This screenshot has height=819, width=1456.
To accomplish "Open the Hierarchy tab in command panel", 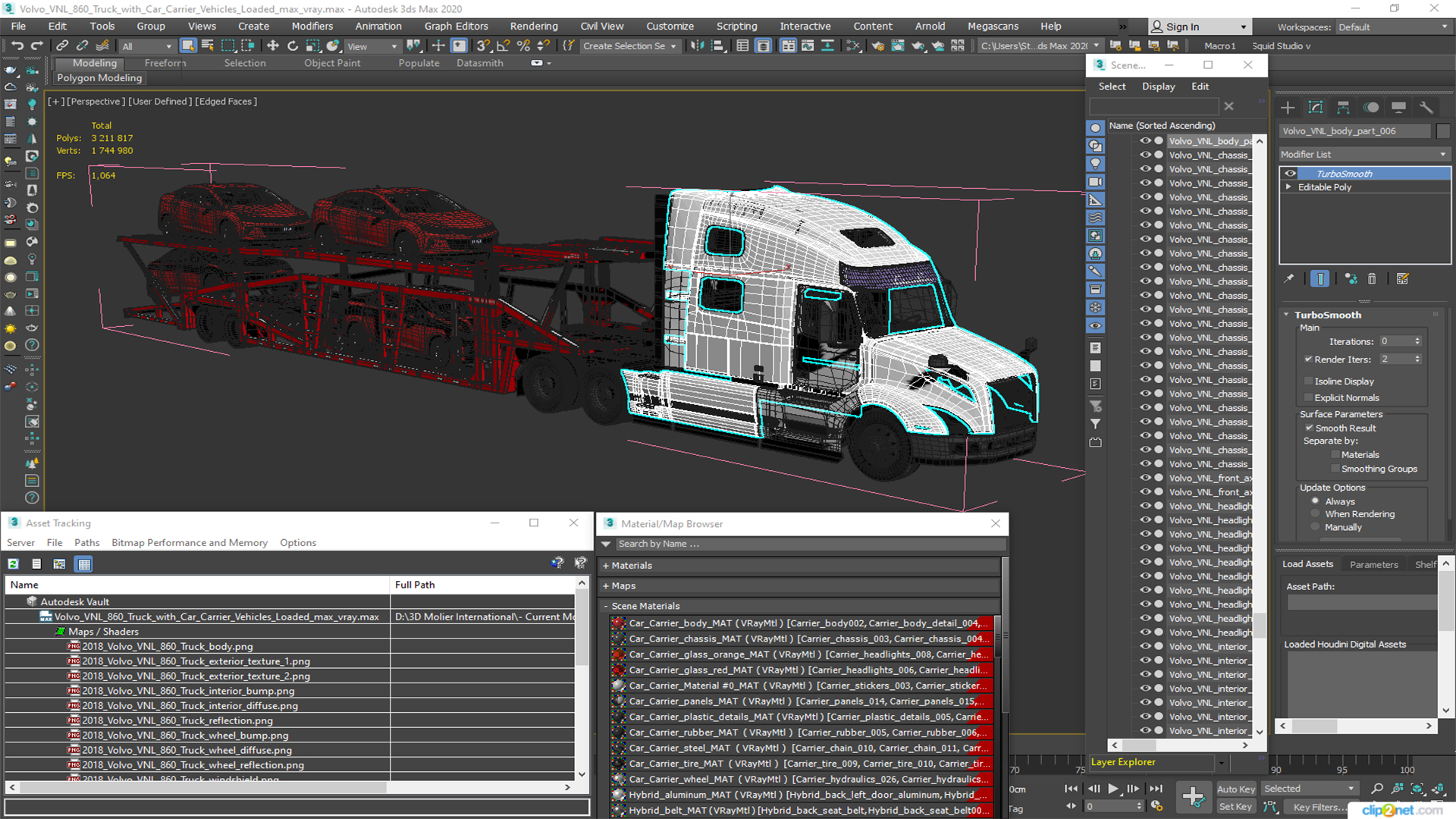I will click(1343, 108).
